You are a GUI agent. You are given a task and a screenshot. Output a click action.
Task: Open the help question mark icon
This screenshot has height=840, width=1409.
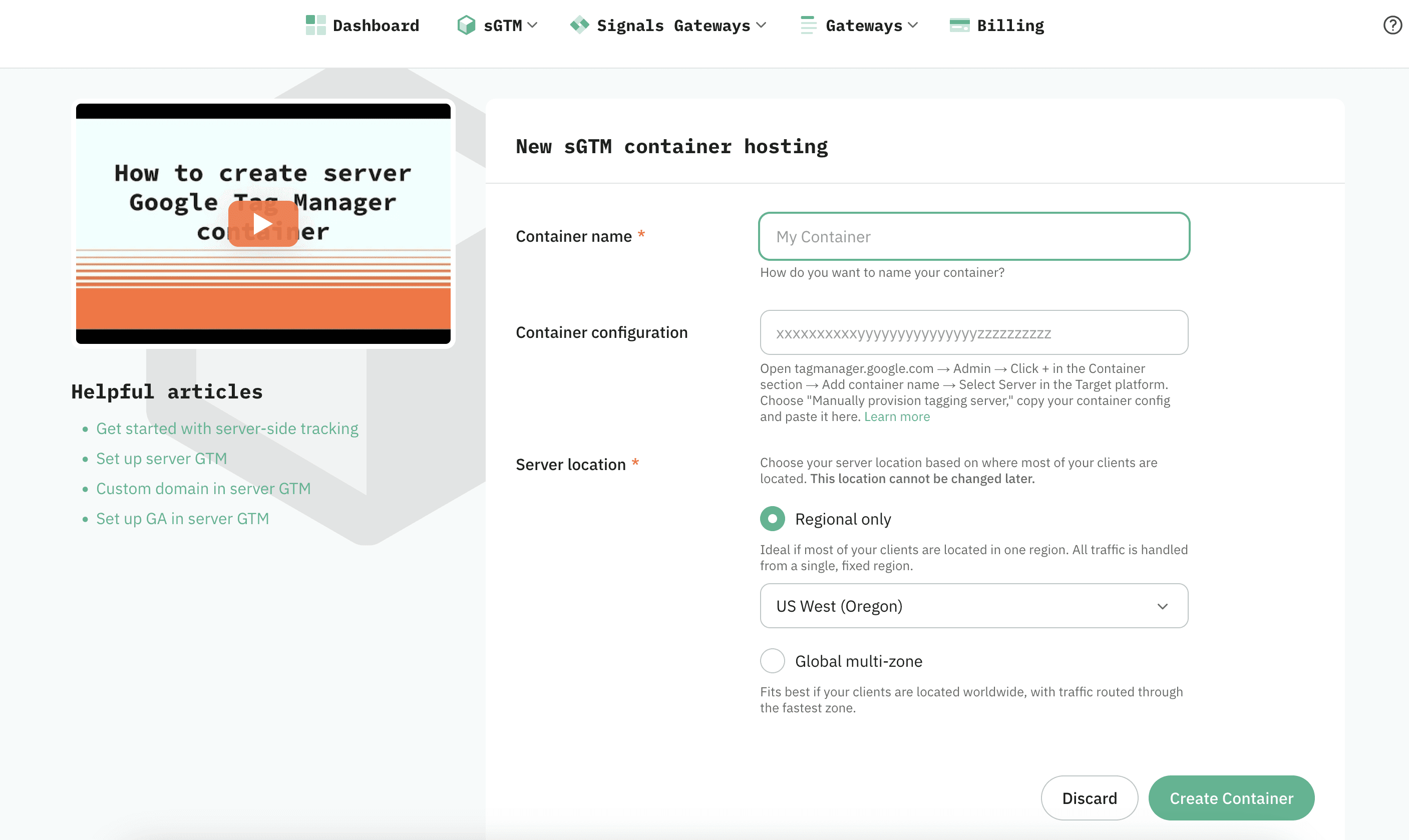point(1392,26)
